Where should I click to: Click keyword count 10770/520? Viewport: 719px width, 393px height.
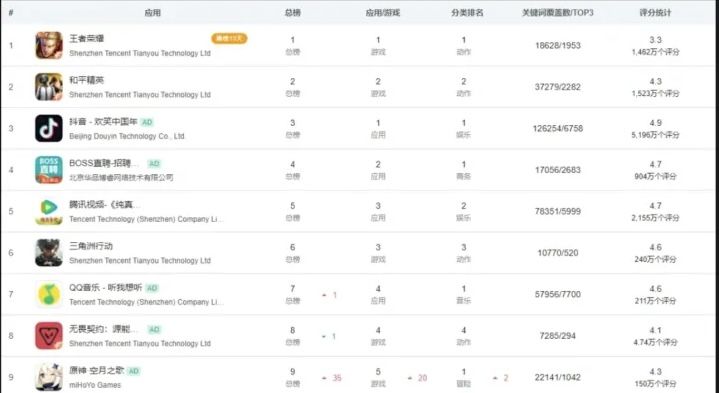point(558,253)
